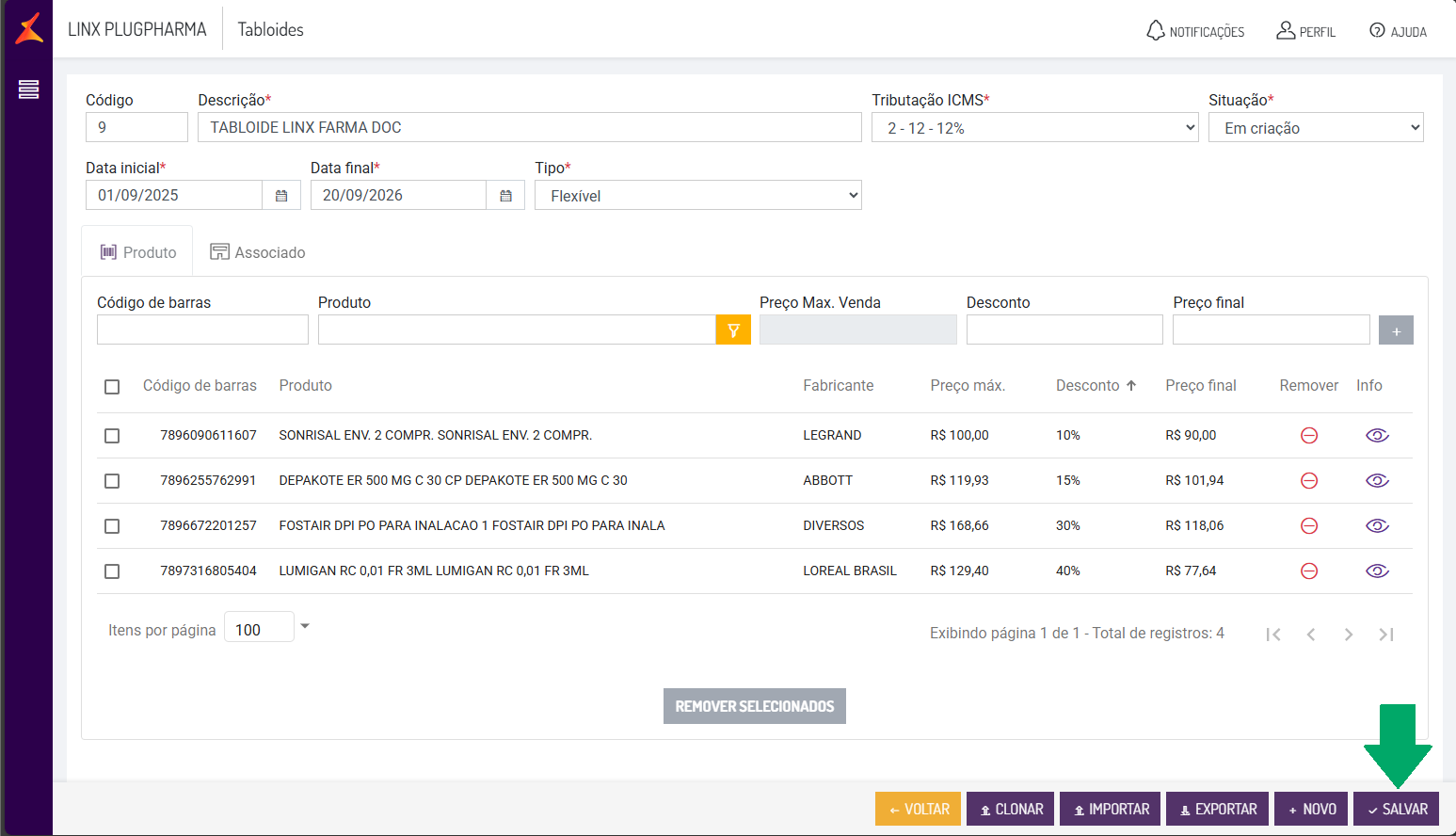Toggle the select-all products checkbox
Image resolution: width=1456 pixels, height=836 pixels.
point(112,387)
